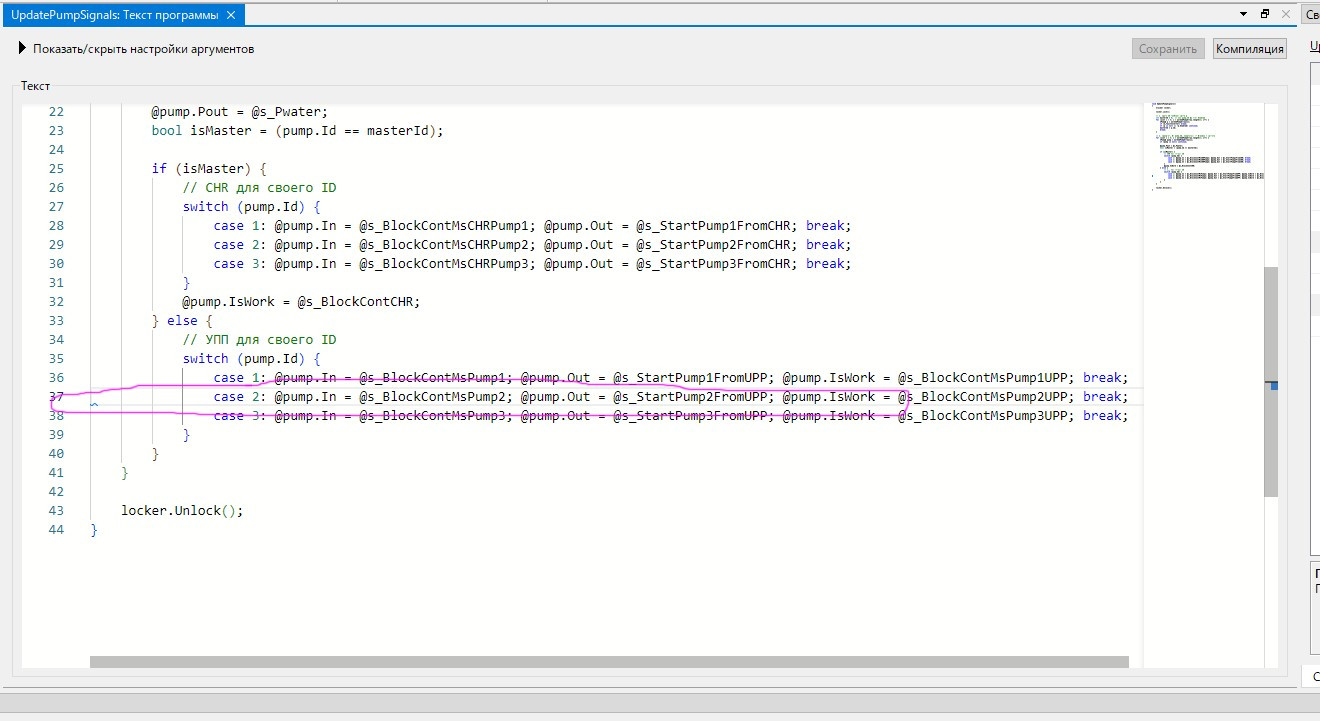Click the vertical scrollbar thumb of editor

(1270, 380)
